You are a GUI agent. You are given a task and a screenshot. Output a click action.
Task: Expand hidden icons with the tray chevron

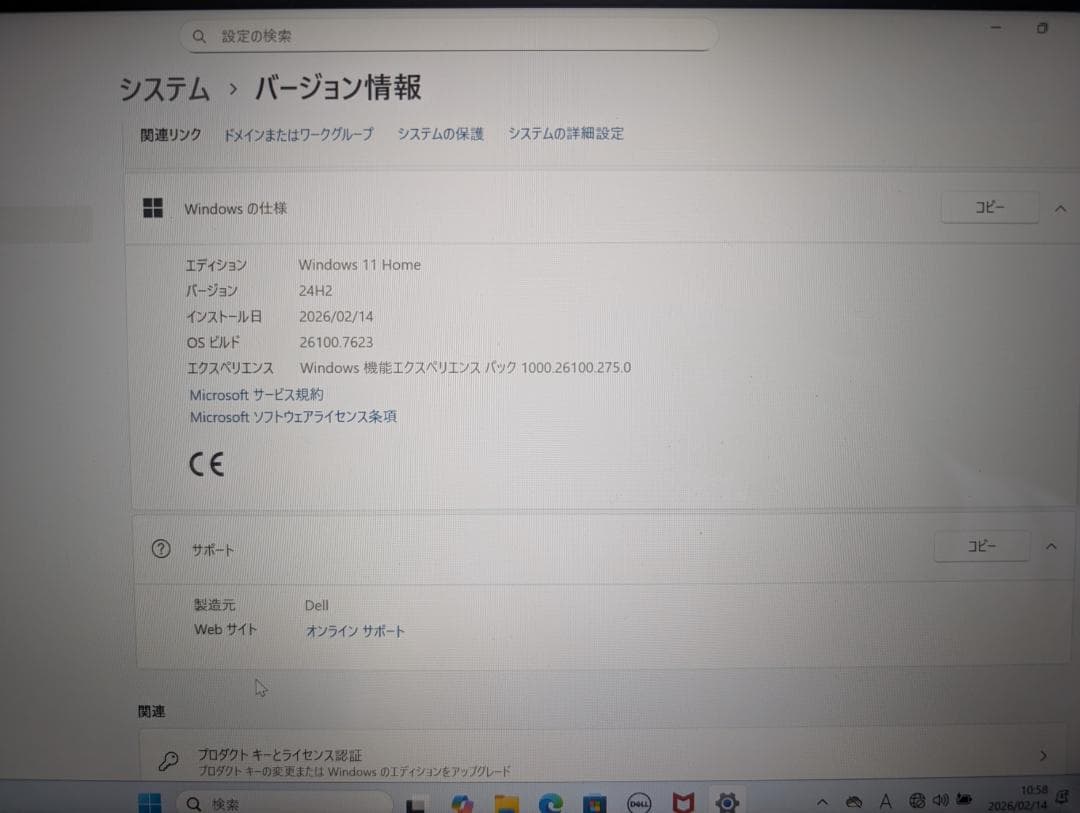822,800
